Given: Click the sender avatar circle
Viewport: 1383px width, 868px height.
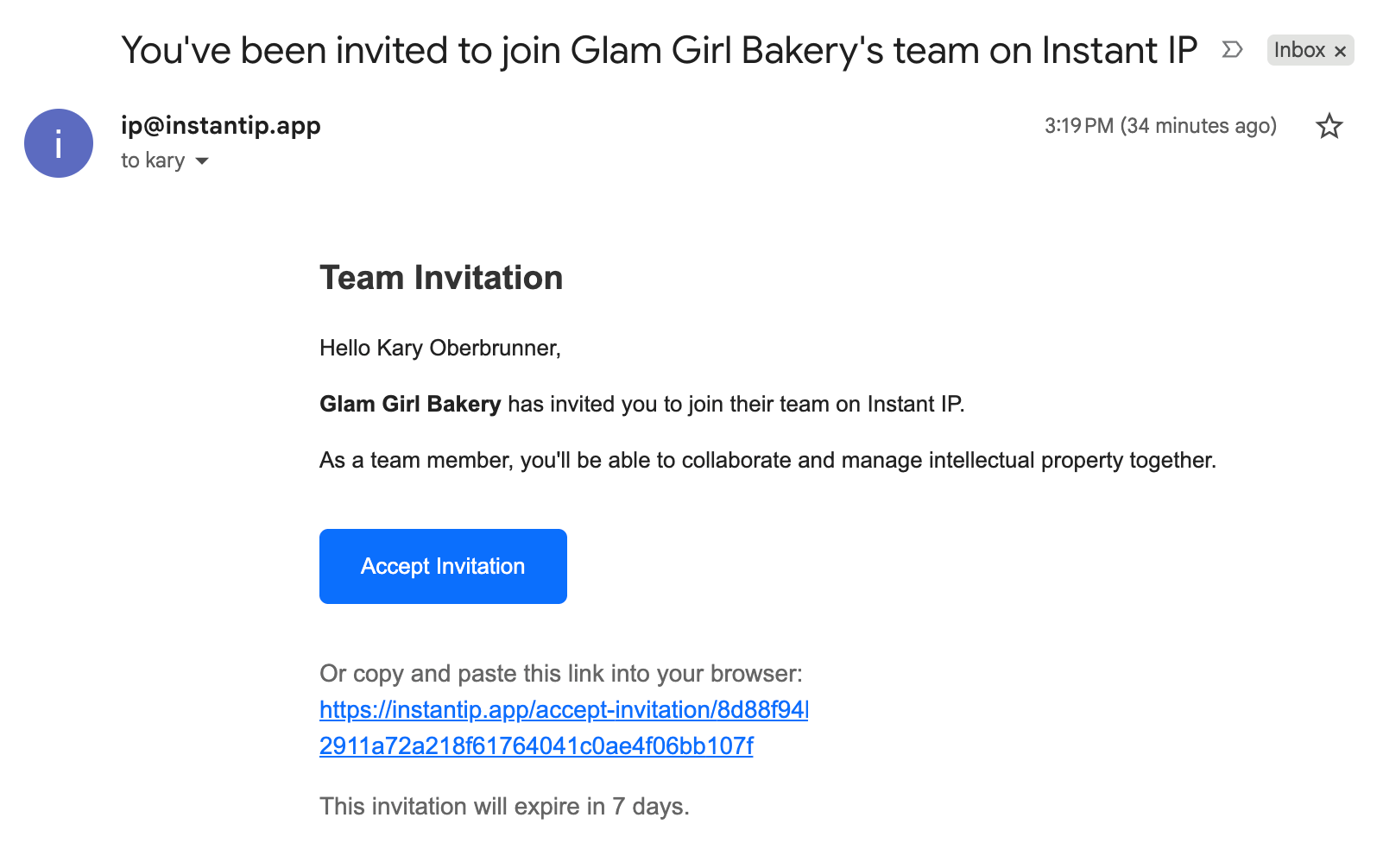Looking at the screenshot, I should pos(59,143).
